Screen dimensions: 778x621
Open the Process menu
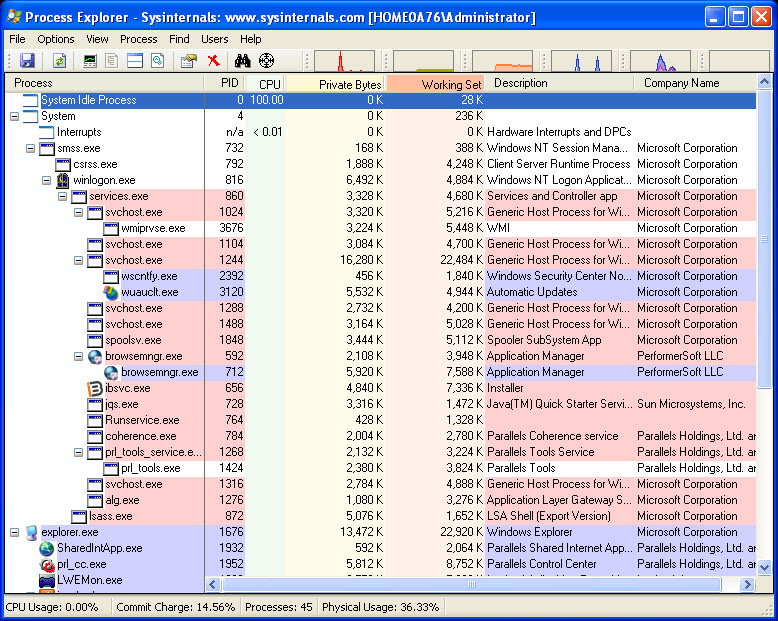(x=138, y=39)
